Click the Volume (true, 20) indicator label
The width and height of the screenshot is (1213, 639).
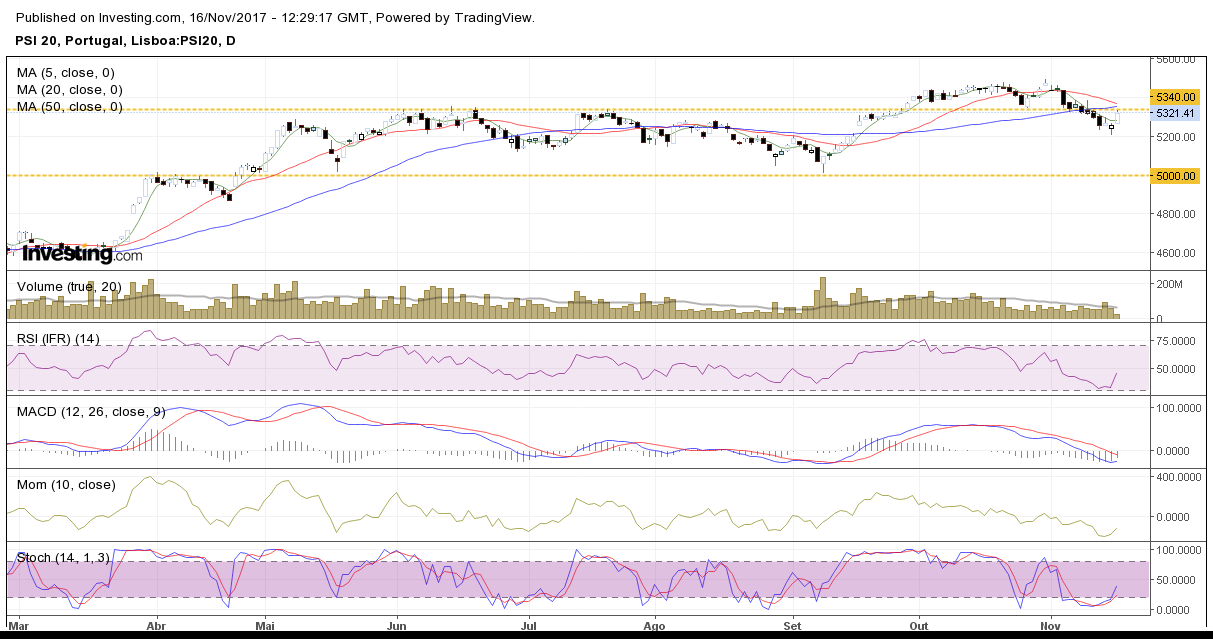[x=69, y=287]
